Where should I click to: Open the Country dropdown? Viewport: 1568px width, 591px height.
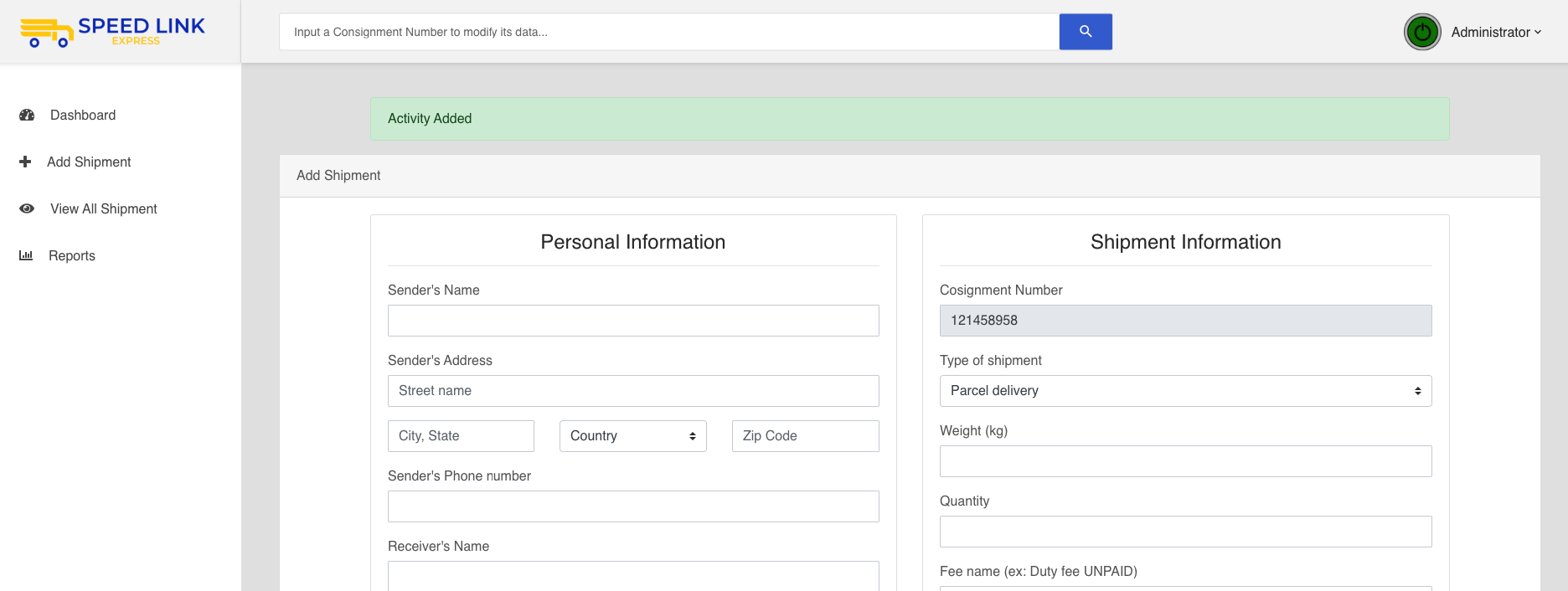tap(633, 436)
